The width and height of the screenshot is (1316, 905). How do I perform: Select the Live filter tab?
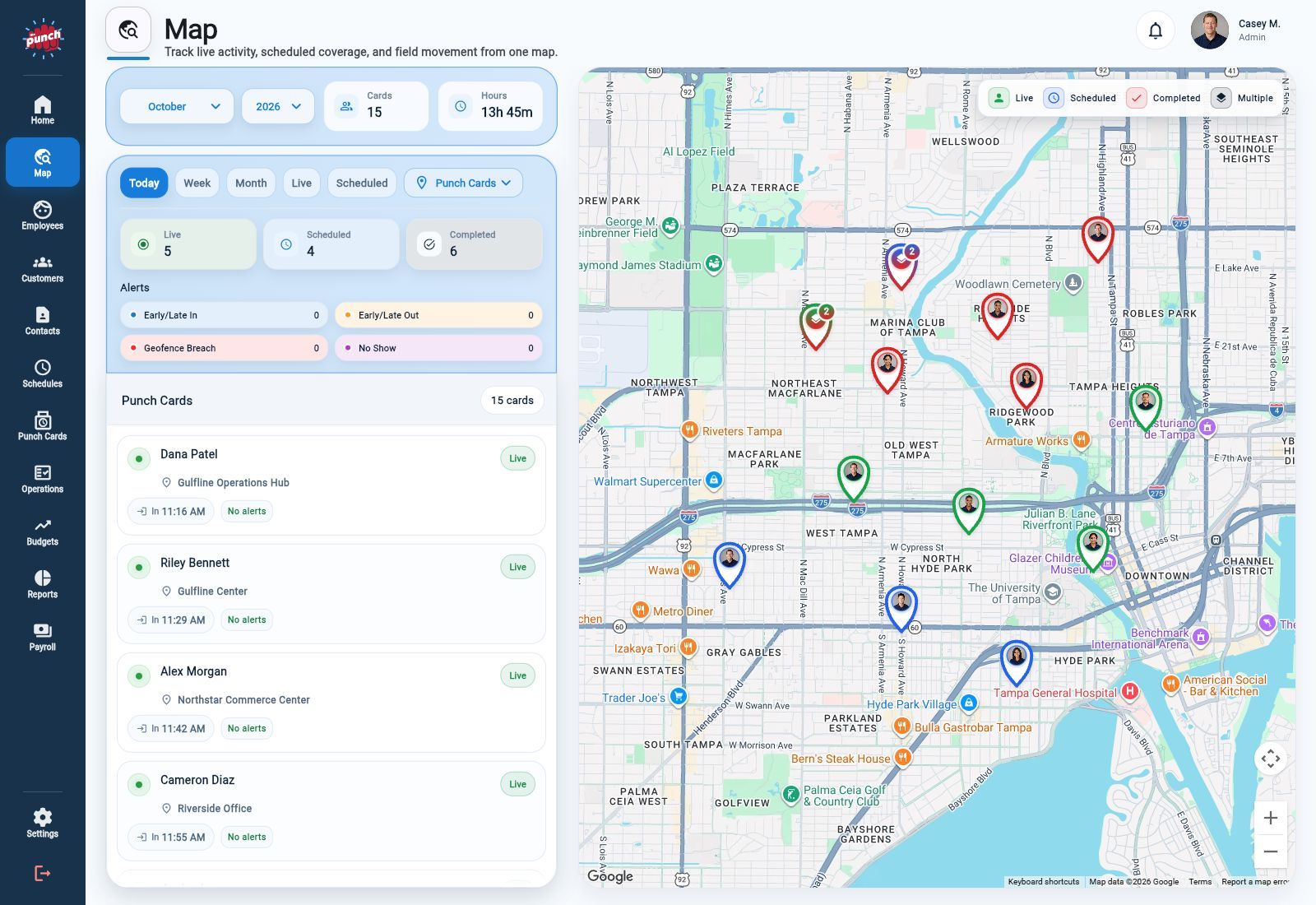(x=302, y=183)
